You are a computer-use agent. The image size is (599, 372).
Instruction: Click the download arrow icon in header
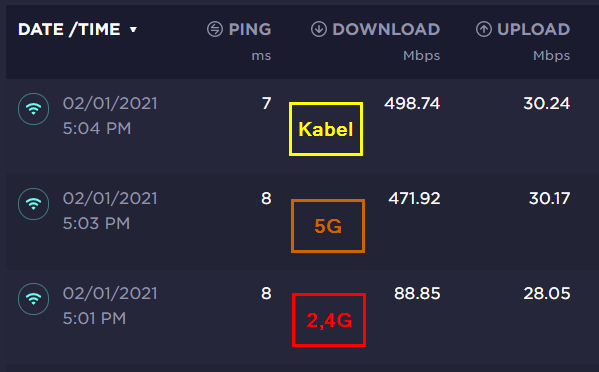319,29
